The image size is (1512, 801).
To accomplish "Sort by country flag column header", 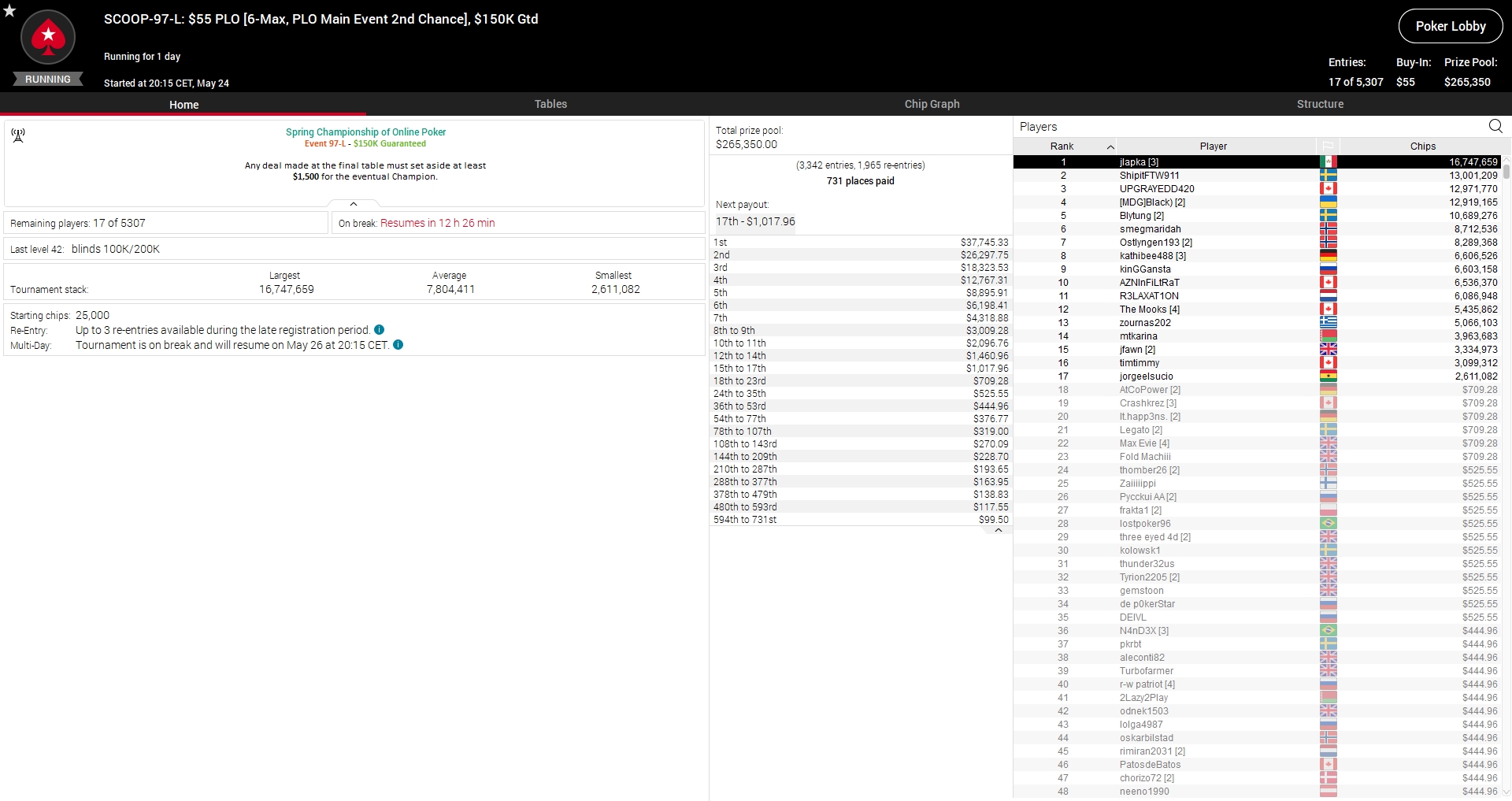I will tap(1328, 146).
